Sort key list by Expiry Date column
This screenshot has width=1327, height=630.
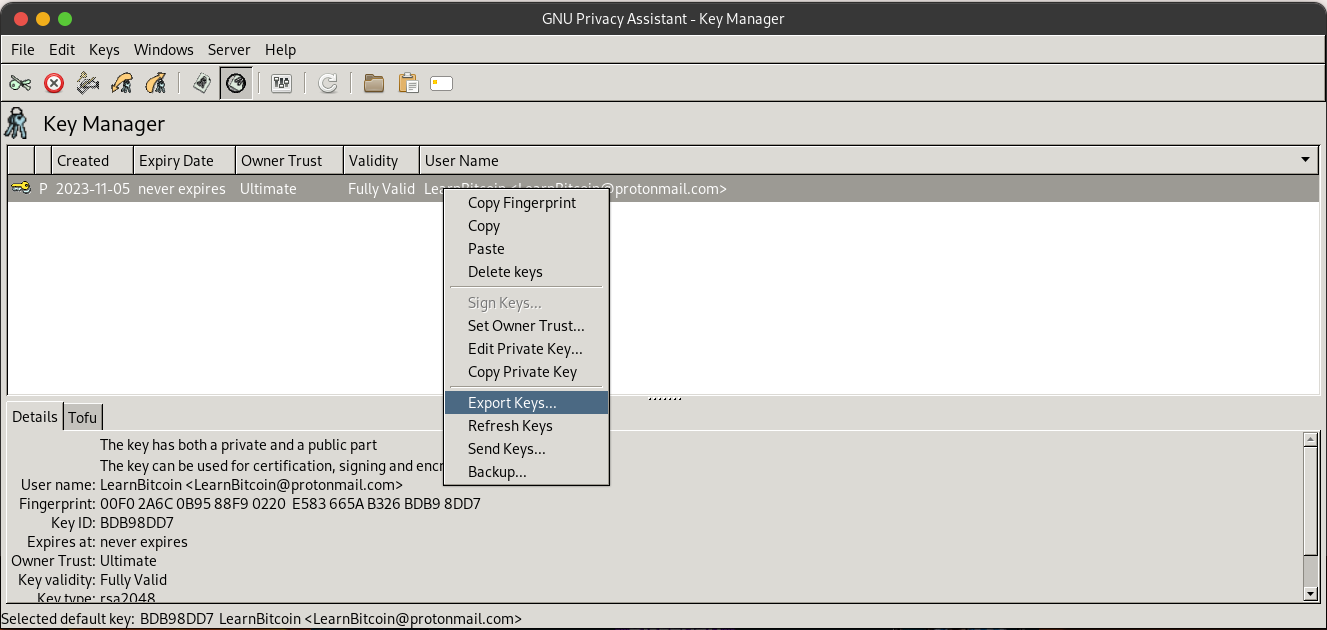pos(176,160)
